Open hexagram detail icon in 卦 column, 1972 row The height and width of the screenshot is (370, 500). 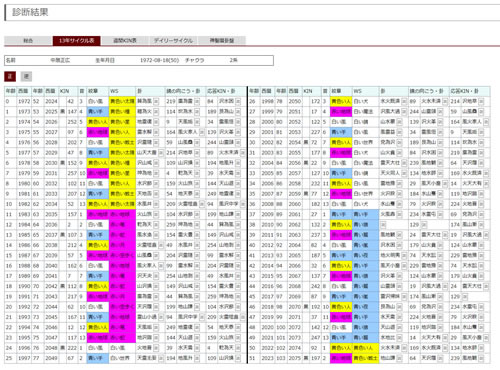coord(156,101)
